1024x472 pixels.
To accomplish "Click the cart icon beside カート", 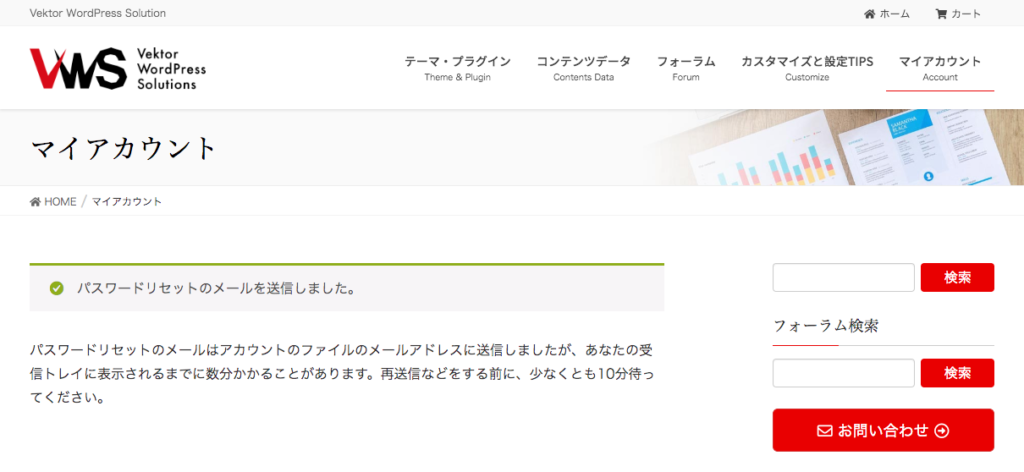I will tap(941, 14).
